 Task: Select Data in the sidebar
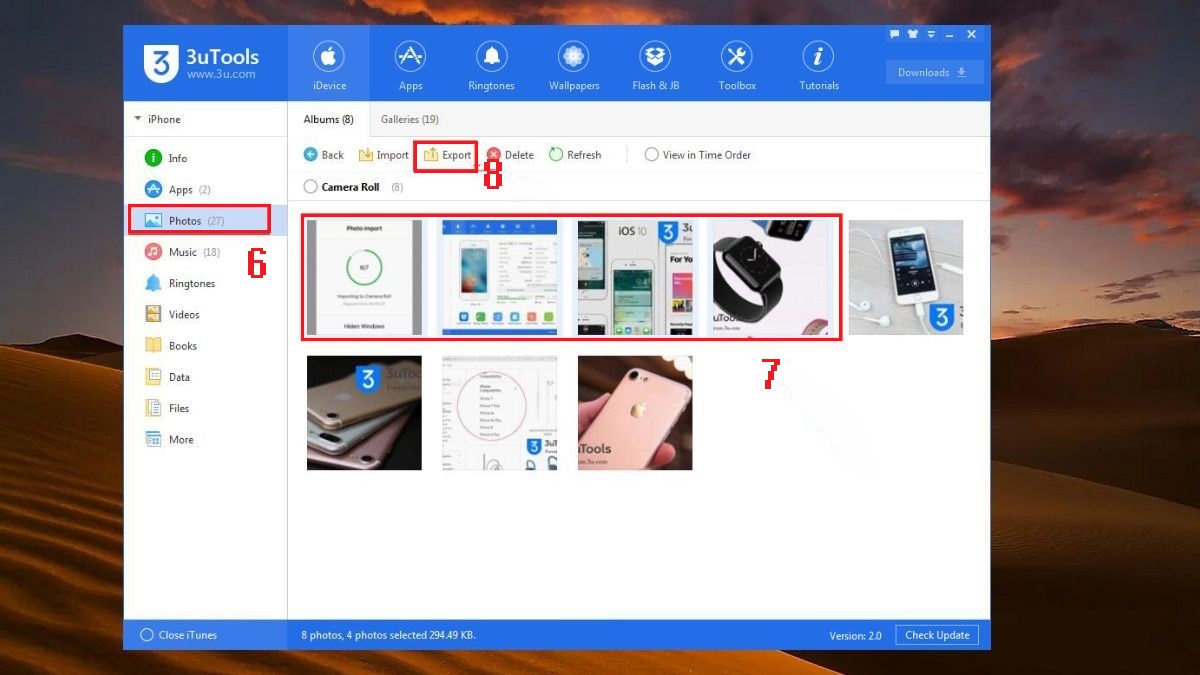click(x=206, y=377)
